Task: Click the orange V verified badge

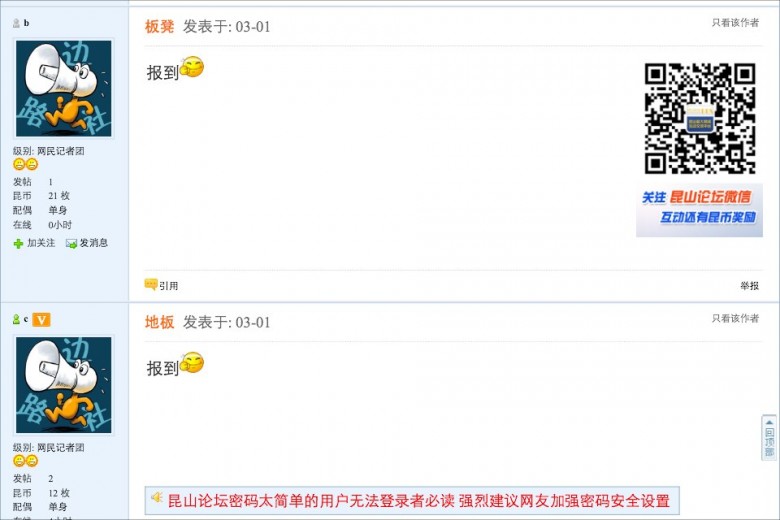Action: (41, 320)
